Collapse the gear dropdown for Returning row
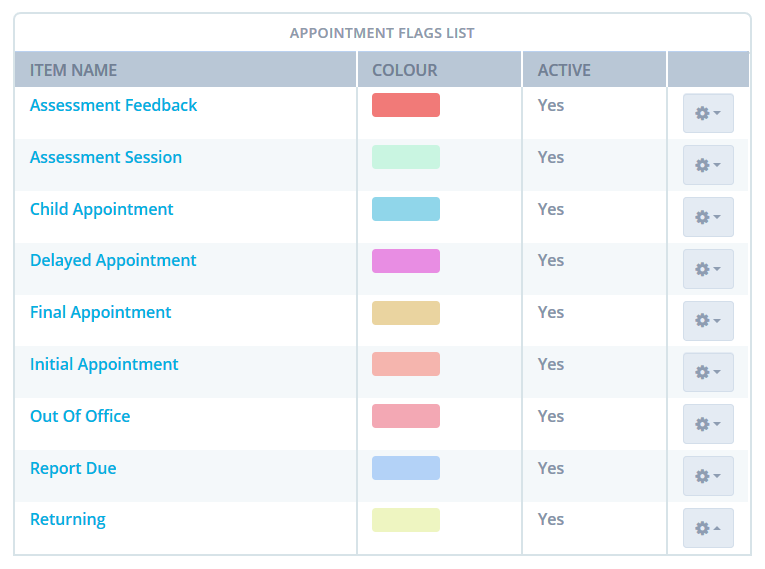 708,528
